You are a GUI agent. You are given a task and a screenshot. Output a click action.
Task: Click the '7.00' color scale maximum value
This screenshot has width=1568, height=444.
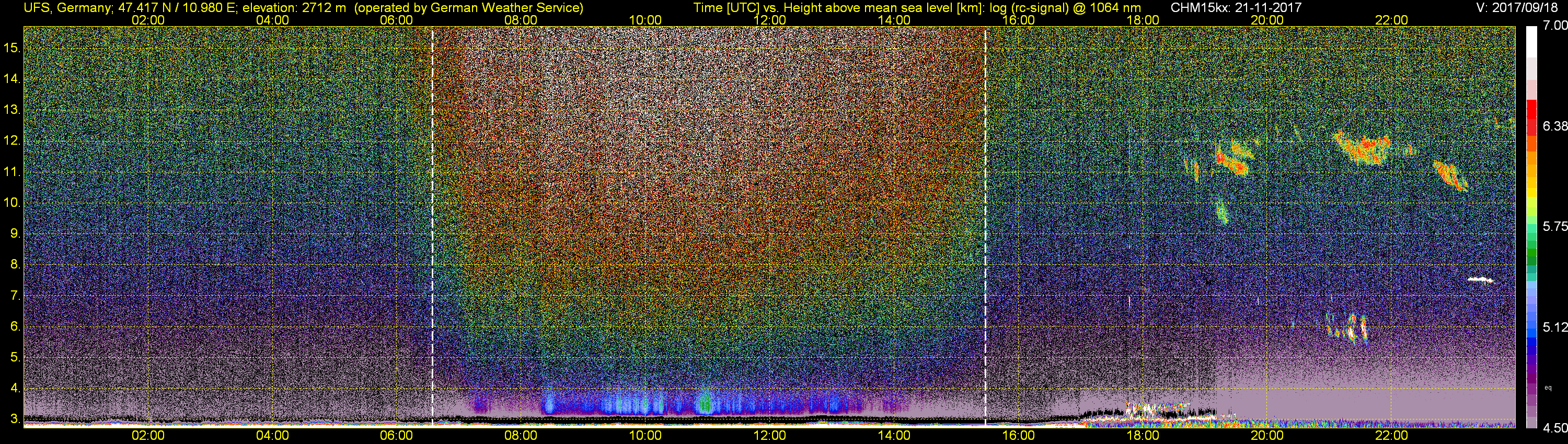point(1554,26)
